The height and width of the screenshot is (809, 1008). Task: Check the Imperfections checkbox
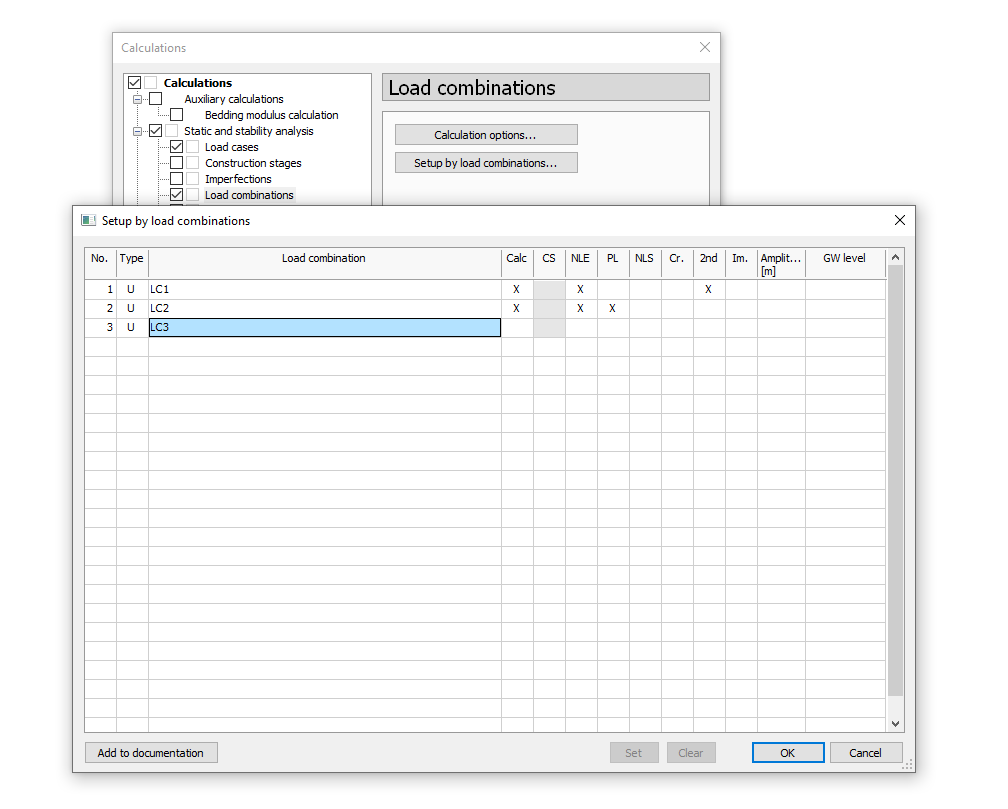coord(177,179)
